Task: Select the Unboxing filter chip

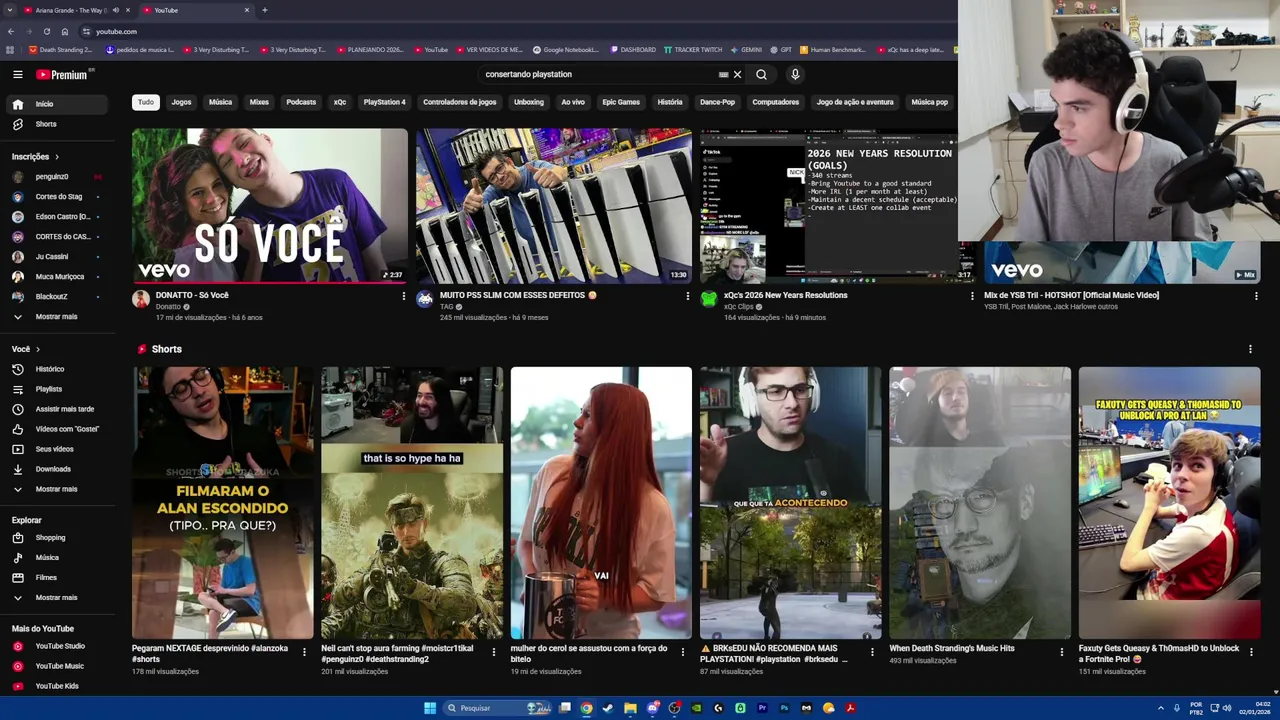Action: [529, 102]
